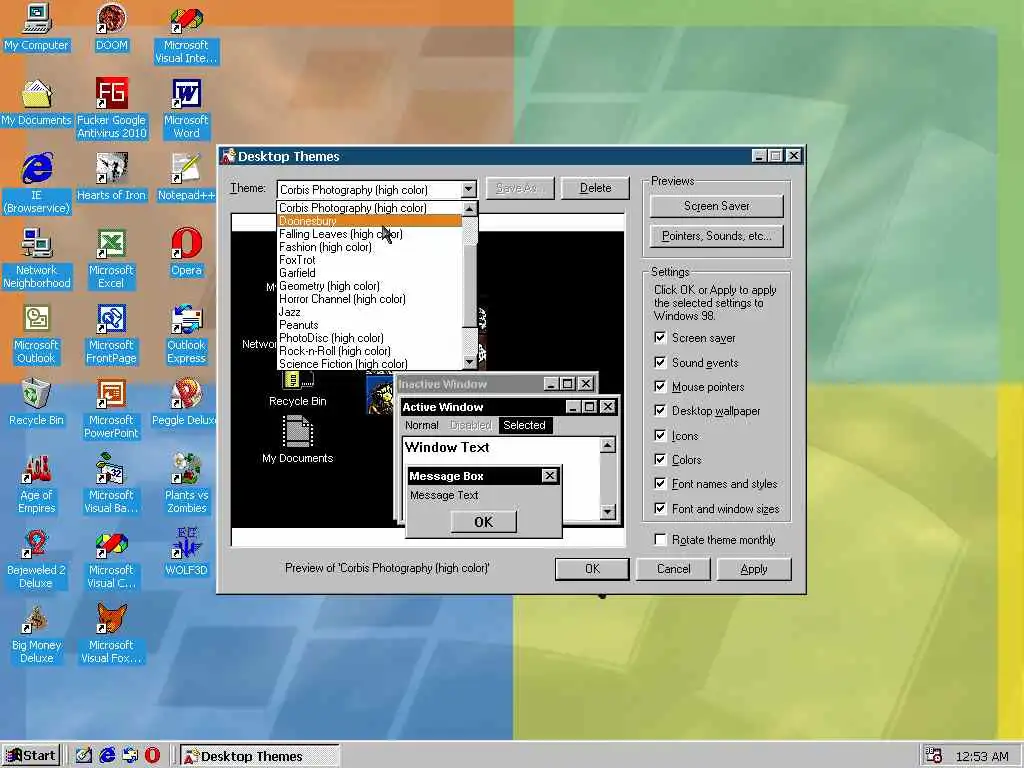Click Pointers, Sounds, etc. preview button

click(716, 236)
